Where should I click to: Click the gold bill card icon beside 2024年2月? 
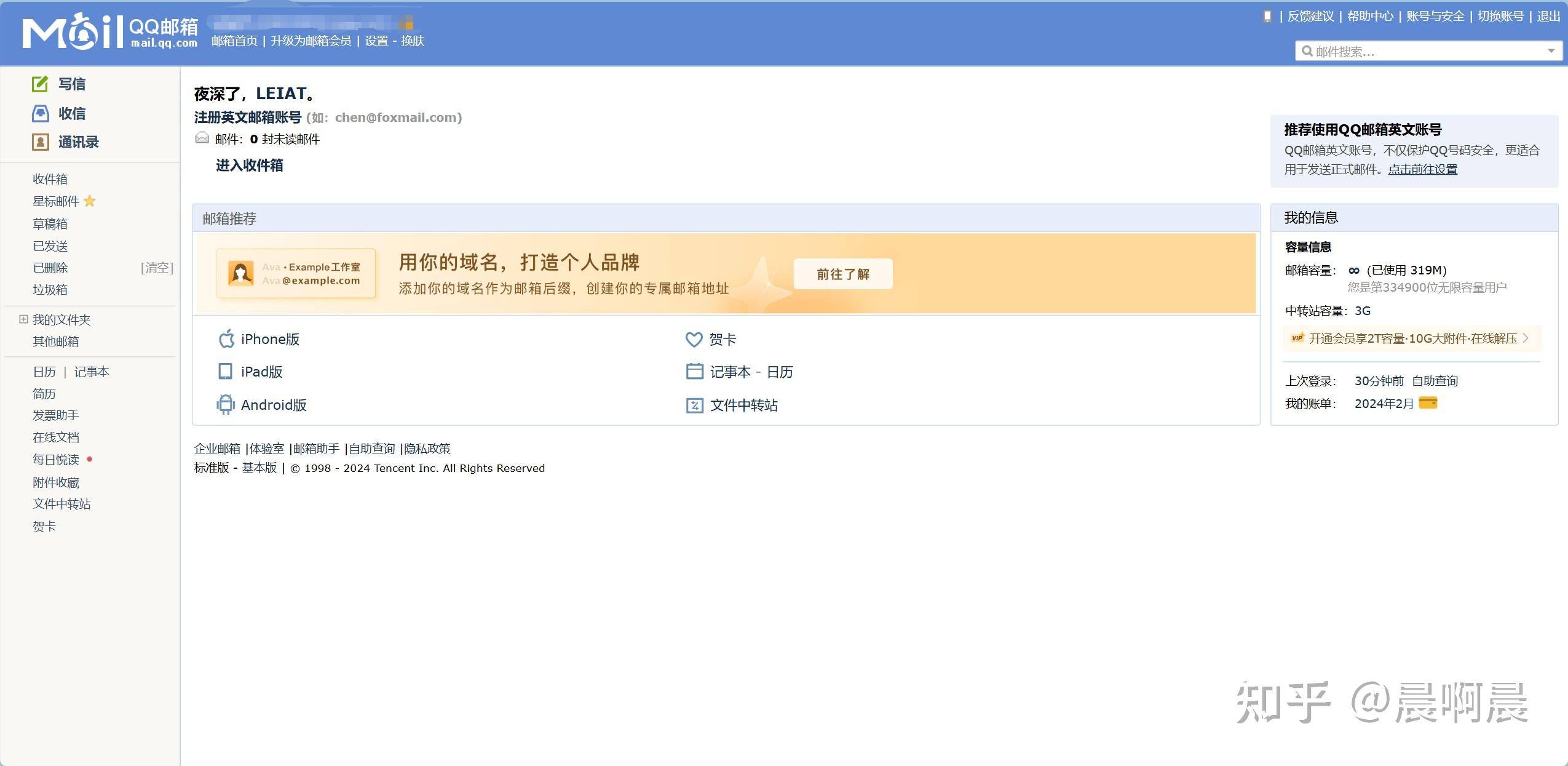click(x=1428, y=403)
